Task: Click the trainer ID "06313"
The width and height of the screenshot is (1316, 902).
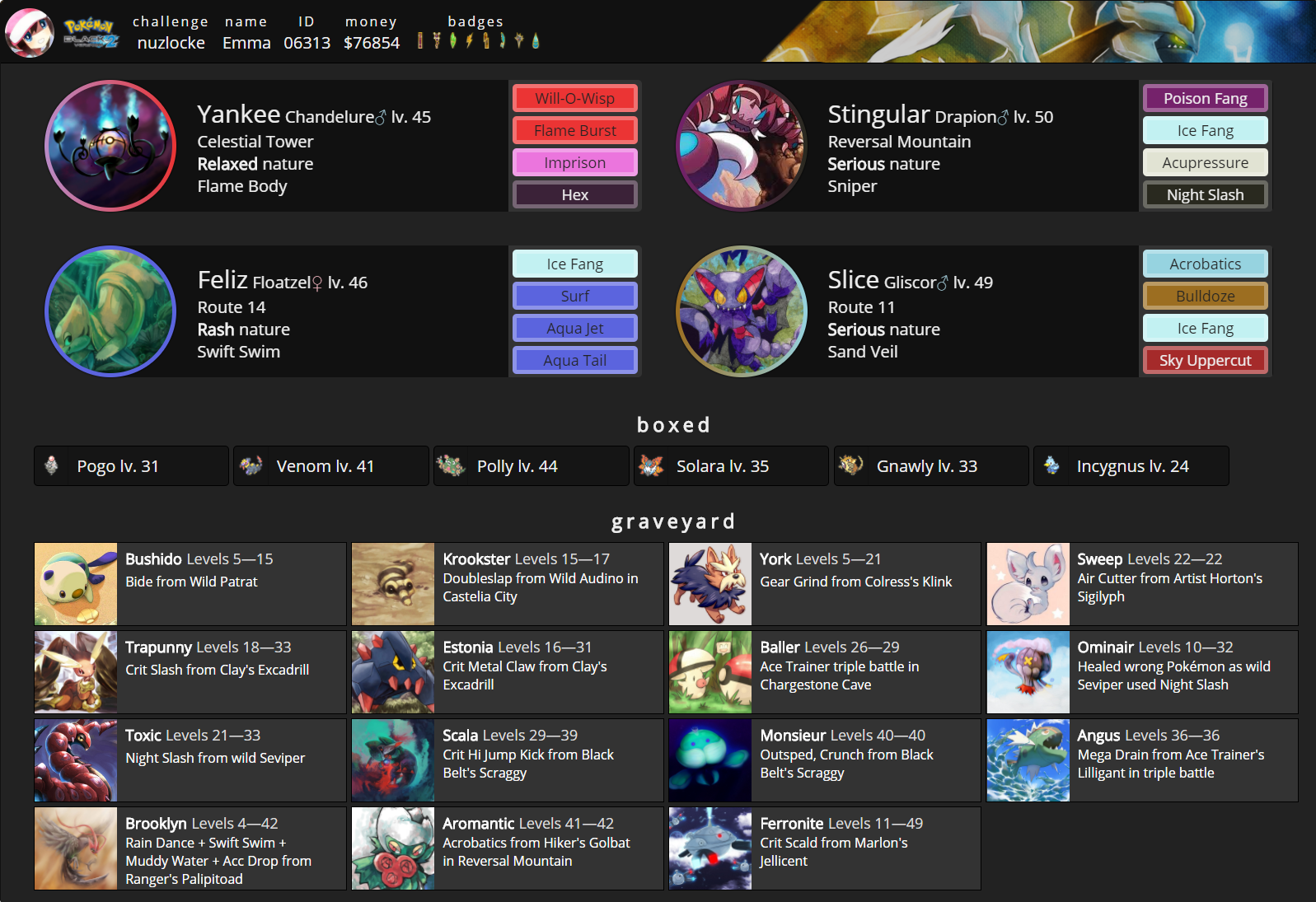Action: coord(307,43)
